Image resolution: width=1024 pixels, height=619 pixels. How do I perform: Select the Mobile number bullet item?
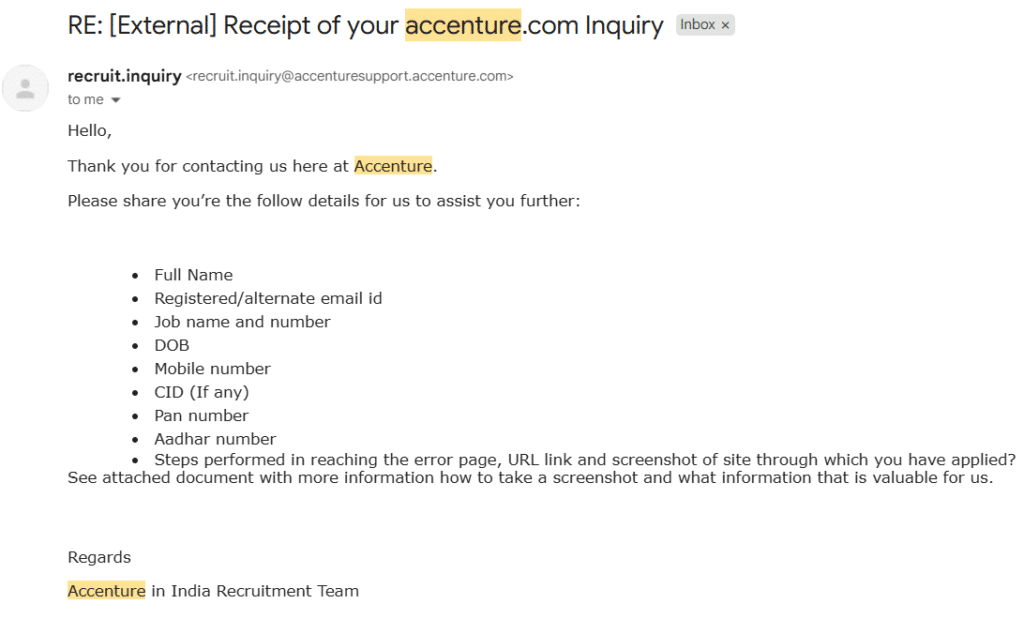point(212,368)
